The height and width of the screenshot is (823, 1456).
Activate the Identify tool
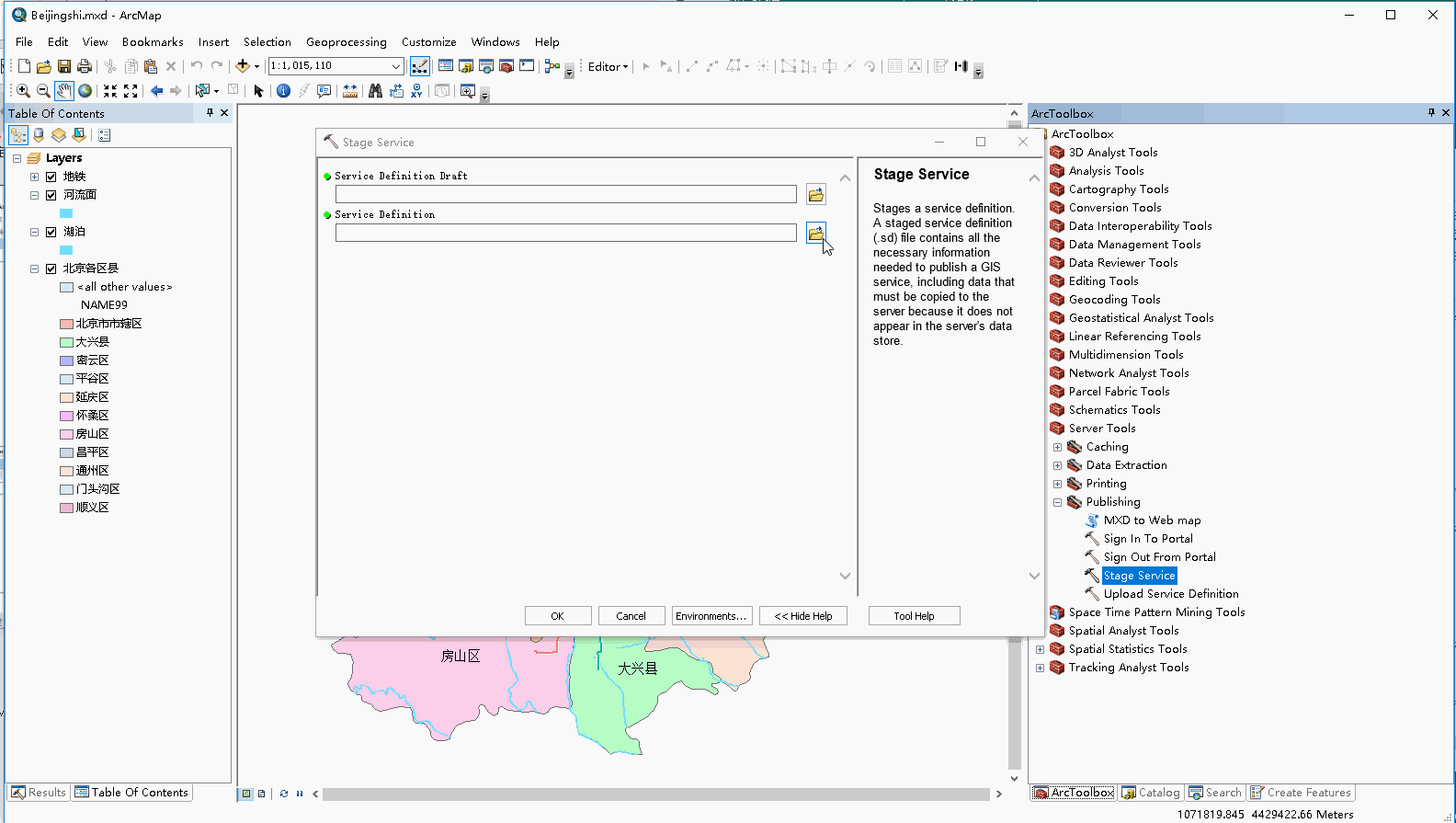283,91
